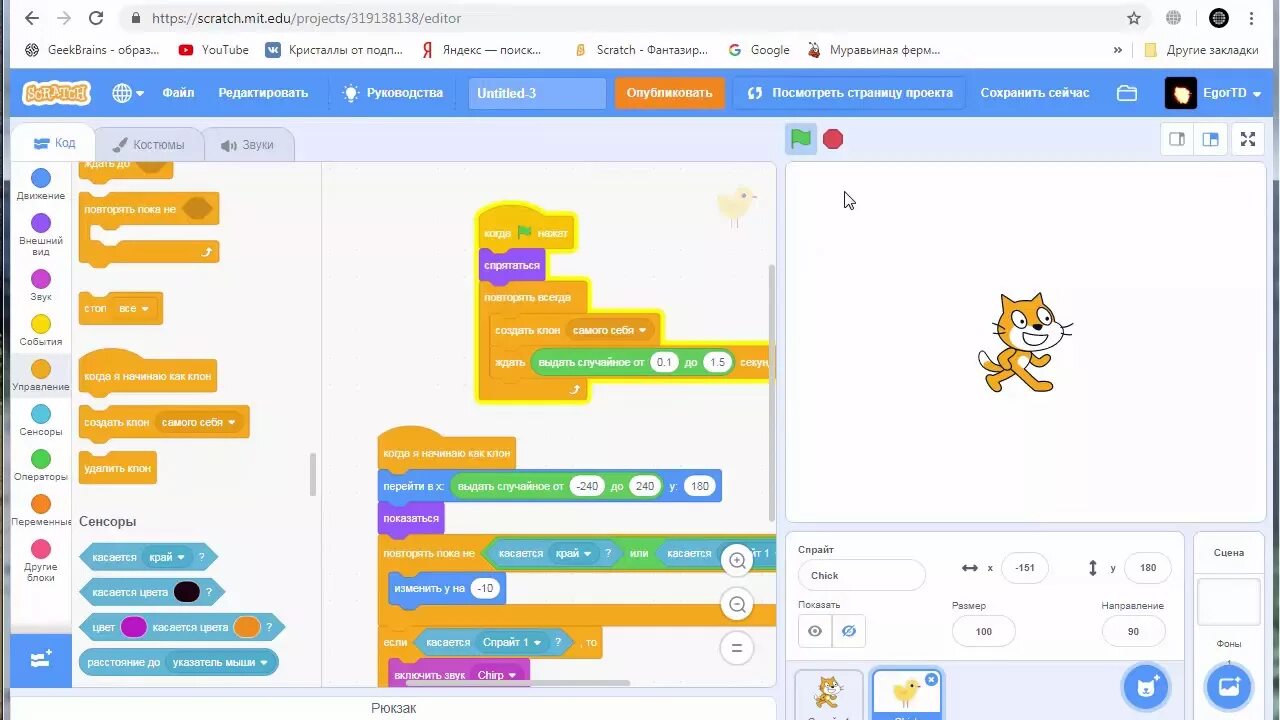The image size is (1280, 720).
Task: Click the sprite name field Chick
Action: point(862,575)
